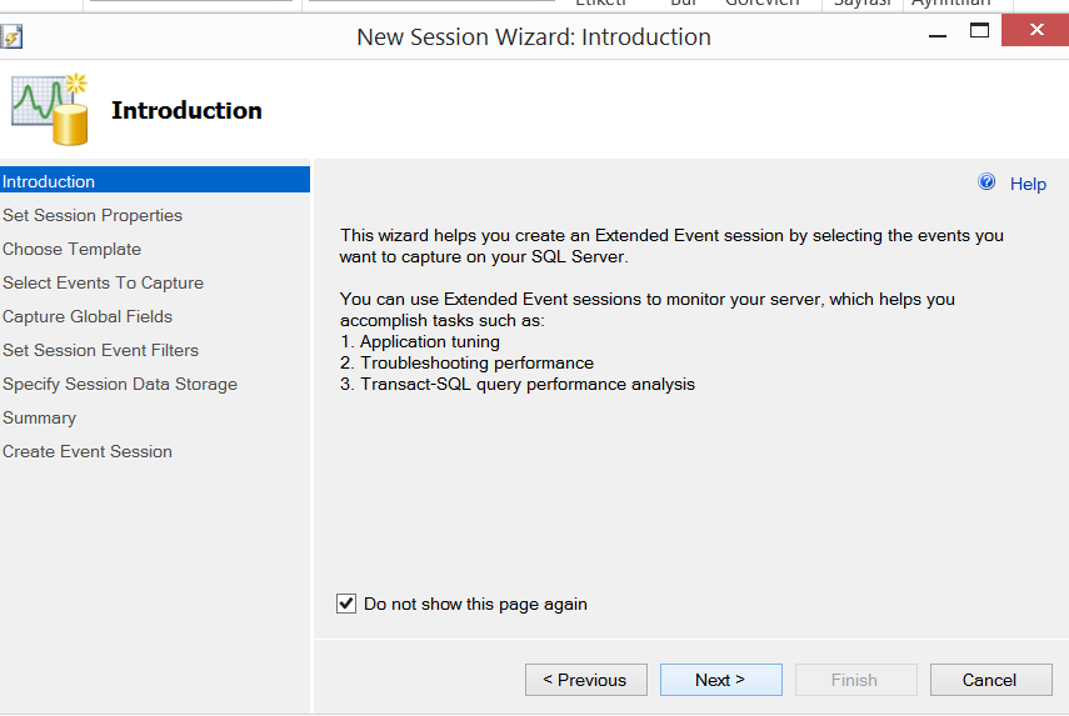
Task: Click the disabled Finish button
Action: click(856, 680)
